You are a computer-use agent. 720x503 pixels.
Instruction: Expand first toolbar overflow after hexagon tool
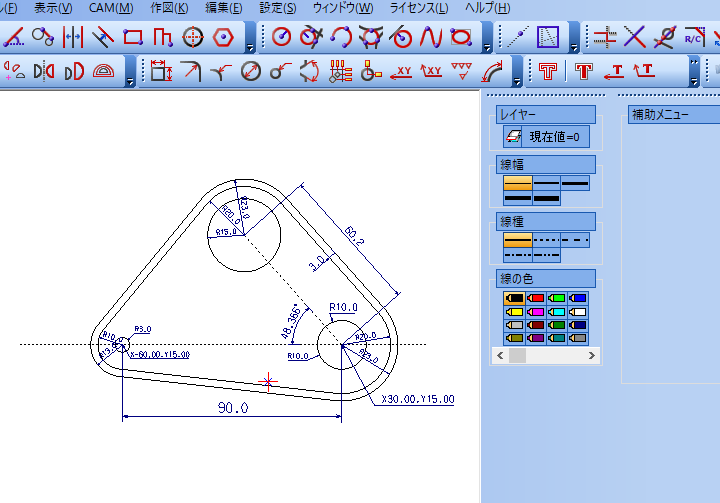click(x=248, y=46)
